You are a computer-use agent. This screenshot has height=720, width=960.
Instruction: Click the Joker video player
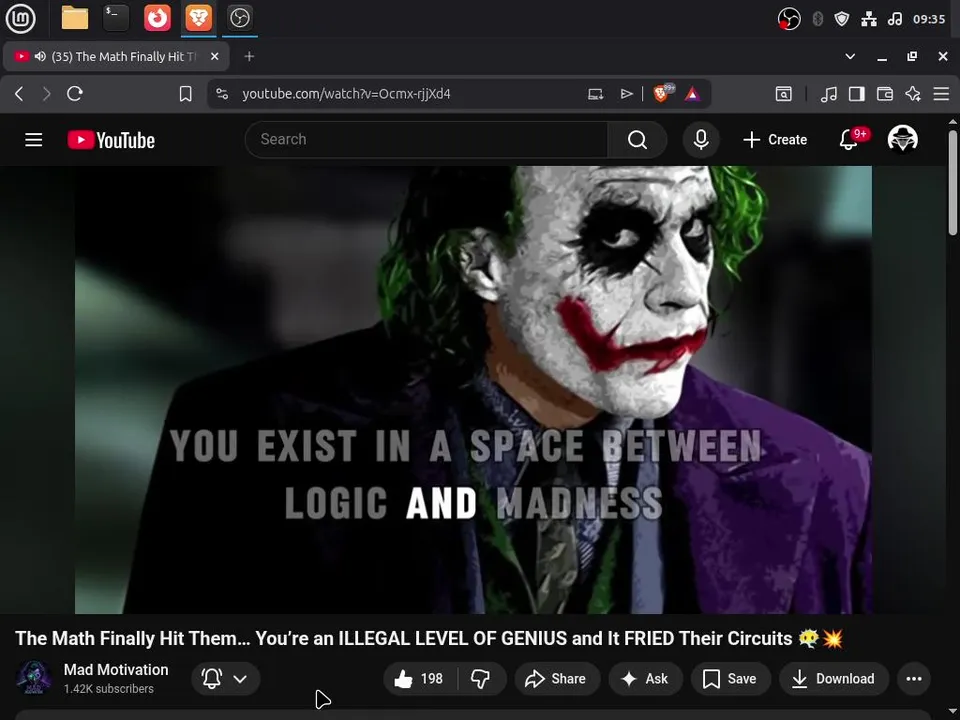point(473,390)
